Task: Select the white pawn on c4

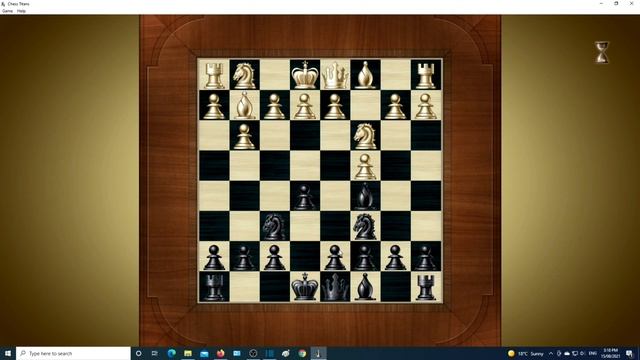Action: point(365,167)
